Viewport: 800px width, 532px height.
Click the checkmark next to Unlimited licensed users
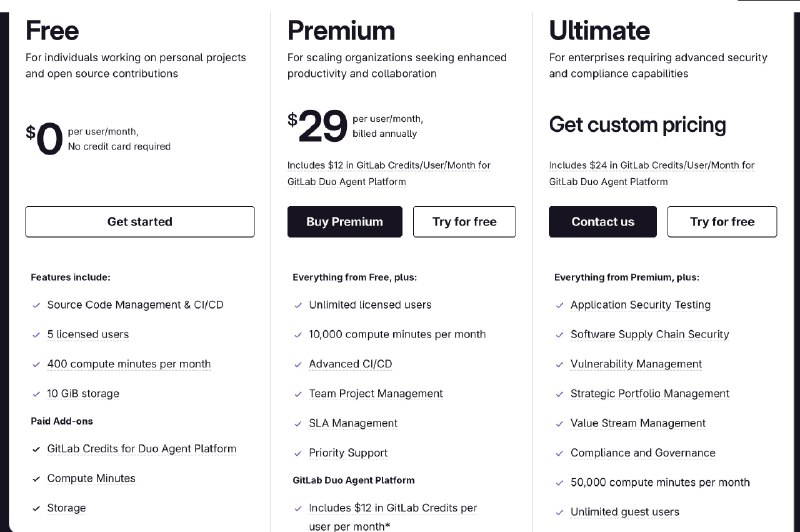coord(298,305)
